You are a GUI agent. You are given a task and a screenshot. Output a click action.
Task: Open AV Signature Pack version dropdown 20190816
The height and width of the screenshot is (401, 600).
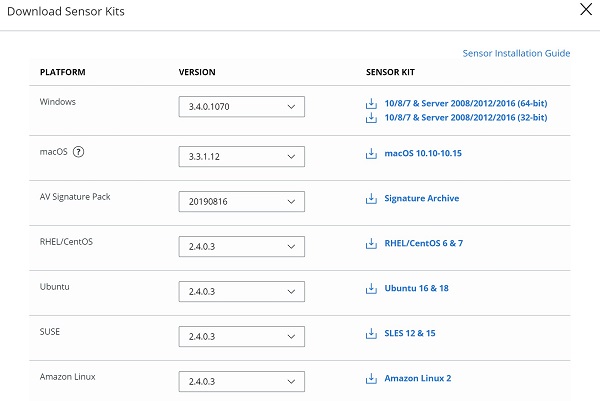click(241, 201)
